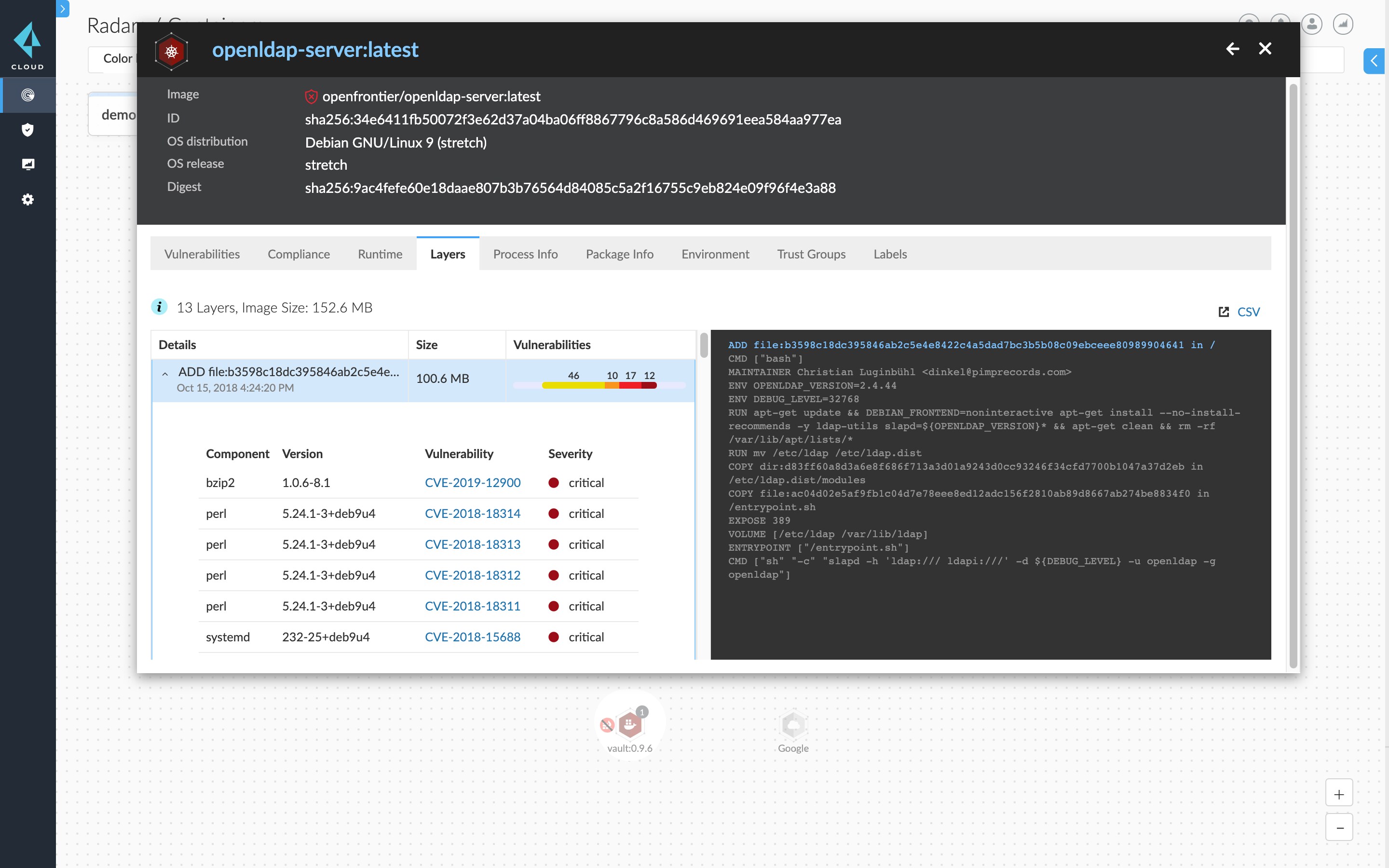1389x868 pixels.
Task: Switch to the Vulnerabilities tab
Action: click(202, 254)
